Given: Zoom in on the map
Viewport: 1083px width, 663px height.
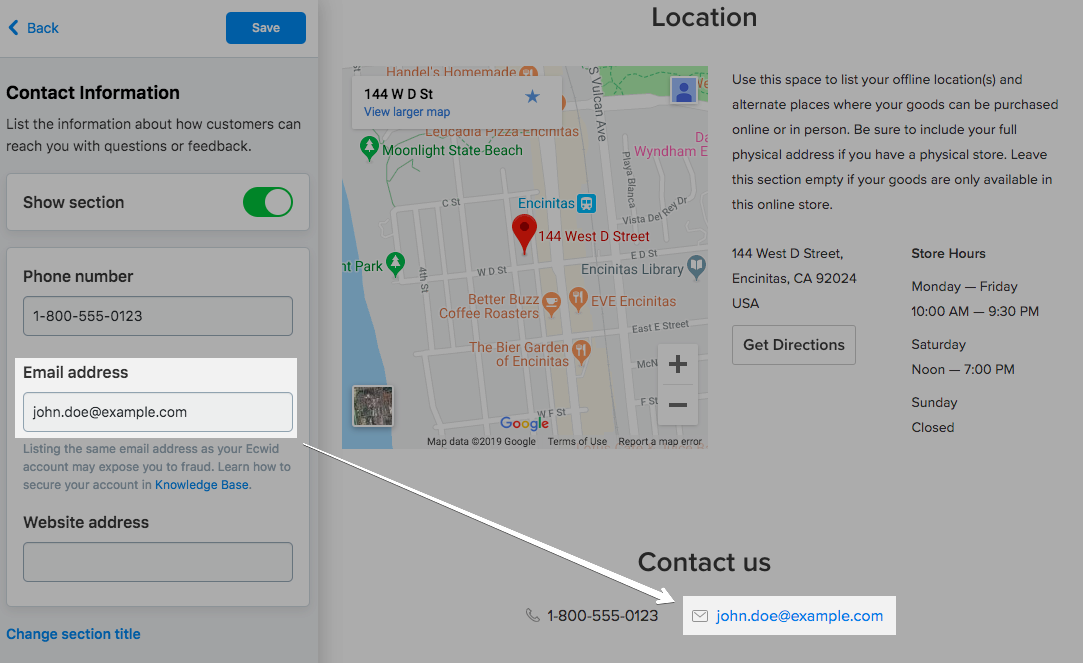Looking at the screenshot, I should coord(678,363).
